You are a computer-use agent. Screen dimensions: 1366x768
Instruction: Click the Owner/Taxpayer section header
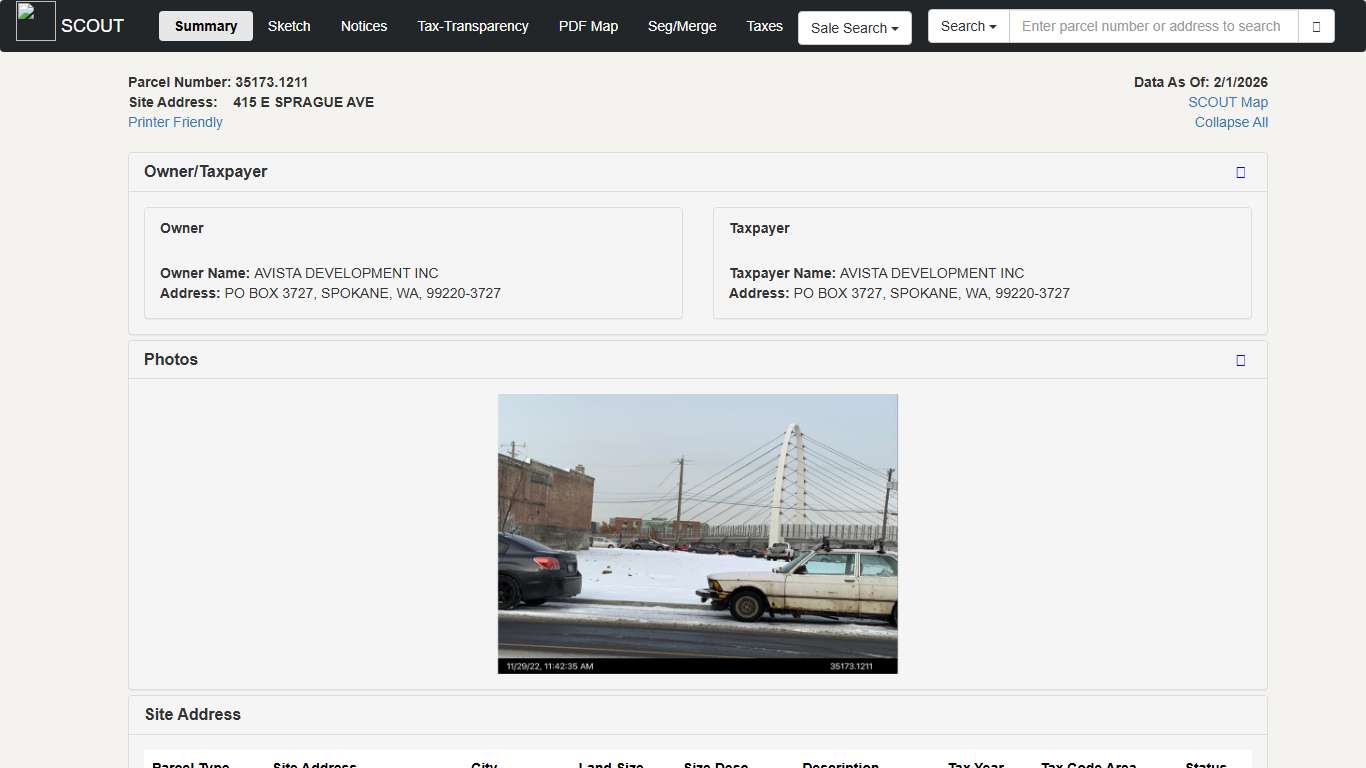click(205, 171)
